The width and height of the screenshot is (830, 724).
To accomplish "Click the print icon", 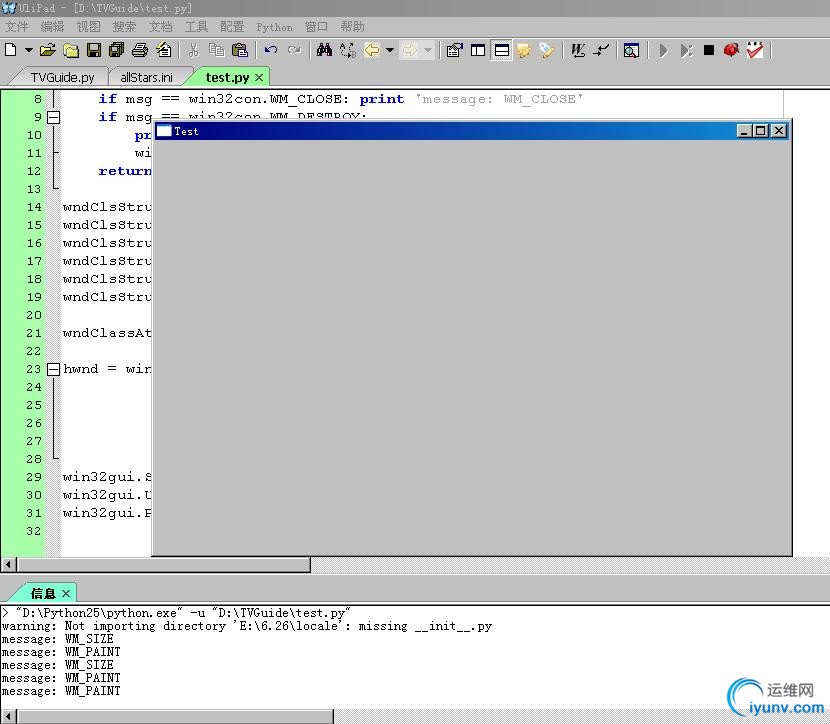I will pyautogui.click(x=140, y=50).
